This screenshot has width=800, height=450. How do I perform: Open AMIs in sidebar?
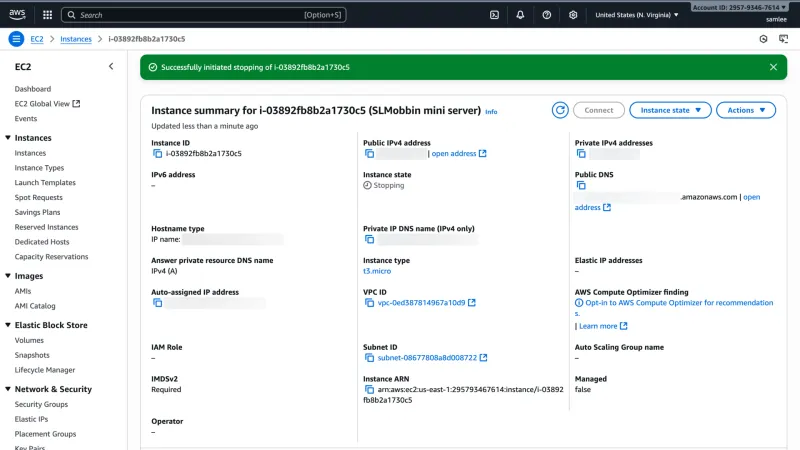[x=23, y=291]
